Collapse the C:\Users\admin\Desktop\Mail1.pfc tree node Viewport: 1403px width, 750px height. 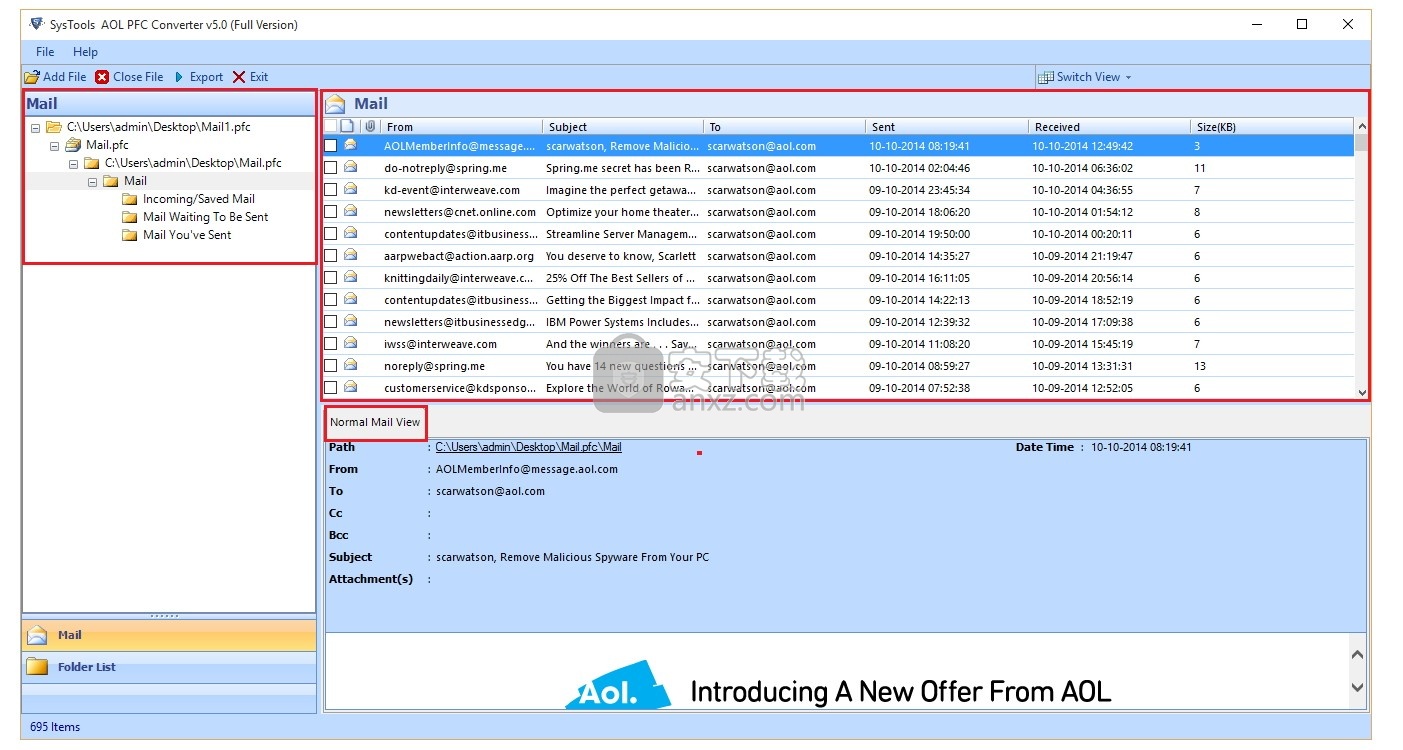click(36, 128)
